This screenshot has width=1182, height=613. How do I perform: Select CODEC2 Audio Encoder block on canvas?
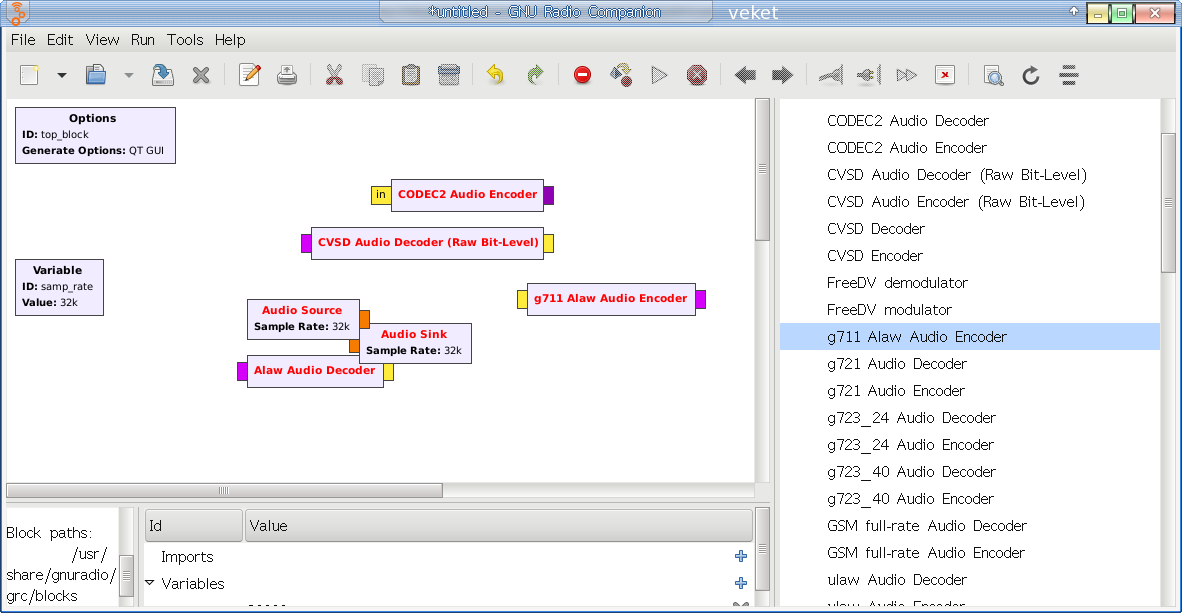tap(467, 195)
